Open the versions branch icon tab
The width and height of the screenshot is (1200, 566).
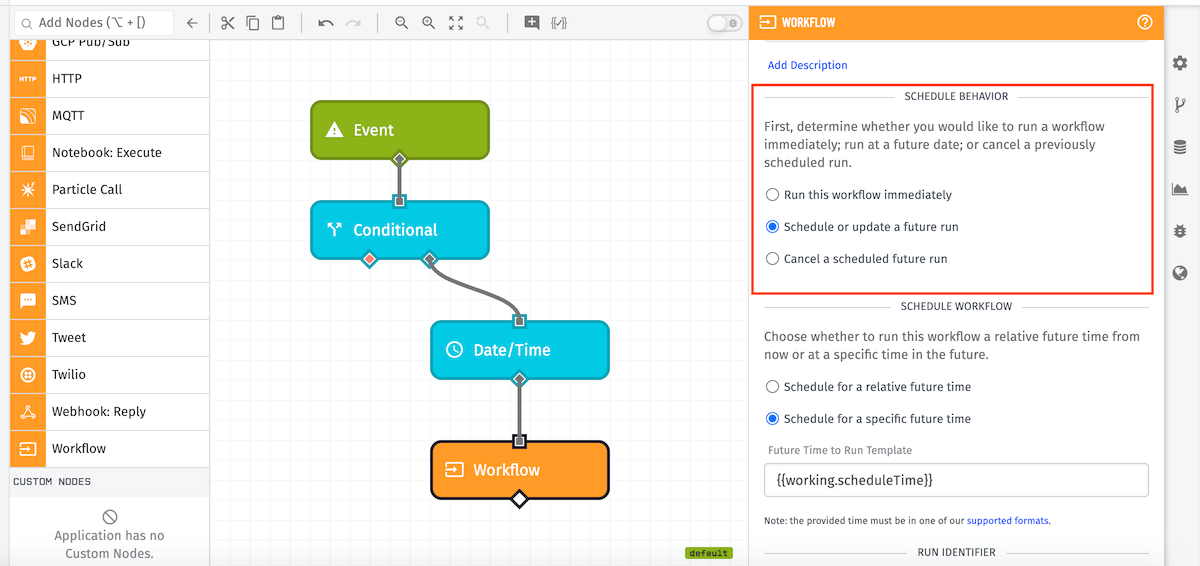point(1180,105)
